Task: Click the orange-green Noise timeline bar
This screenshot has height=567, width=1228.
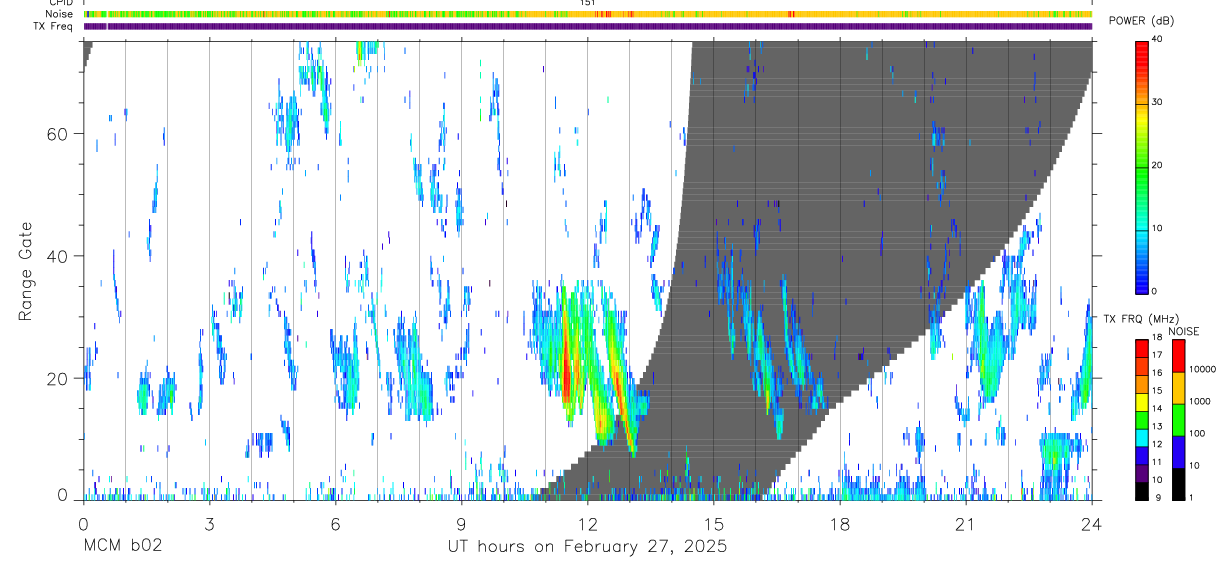Action: (x=587, y=14)
